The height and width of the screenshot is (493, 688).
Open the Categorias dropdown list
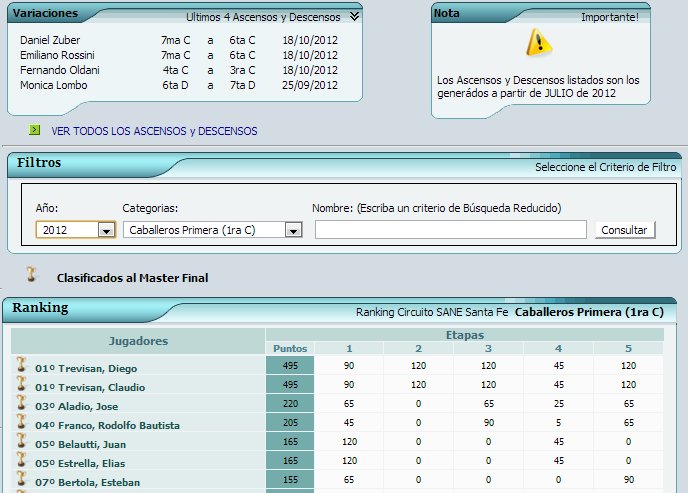point(293,230)
